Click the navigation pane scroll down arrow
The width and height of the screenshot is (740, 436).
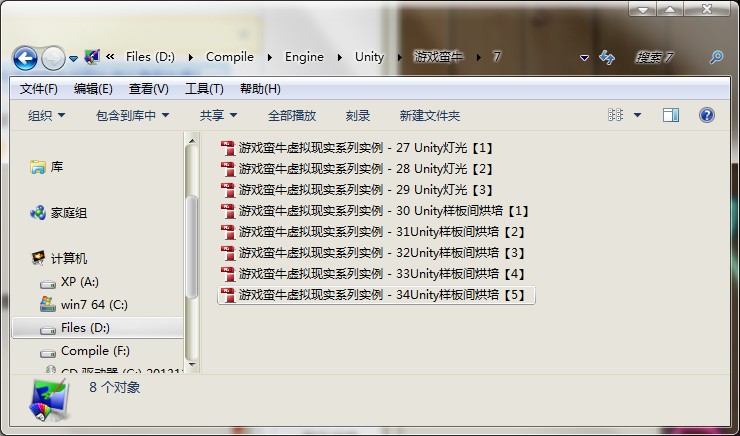click(192, 364)
